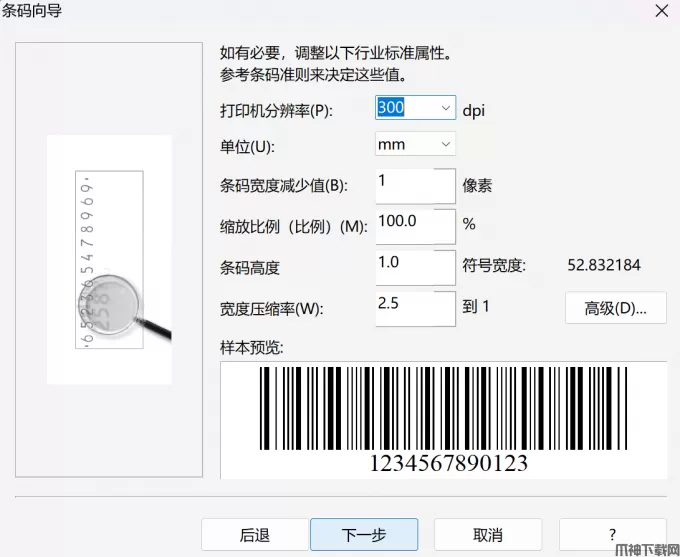Click the 条码高度 label
Viewport: 680px width, 557px height.
tap(249, 268)
